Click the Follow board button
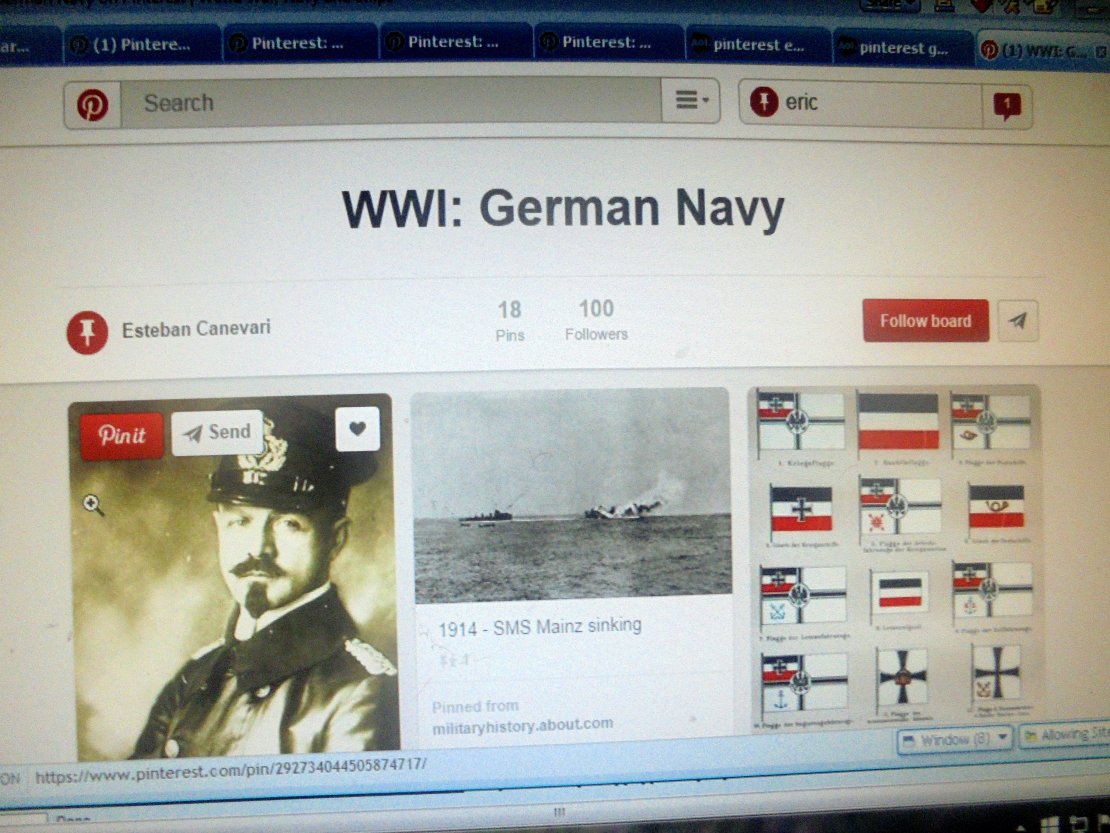 (925, 321)
